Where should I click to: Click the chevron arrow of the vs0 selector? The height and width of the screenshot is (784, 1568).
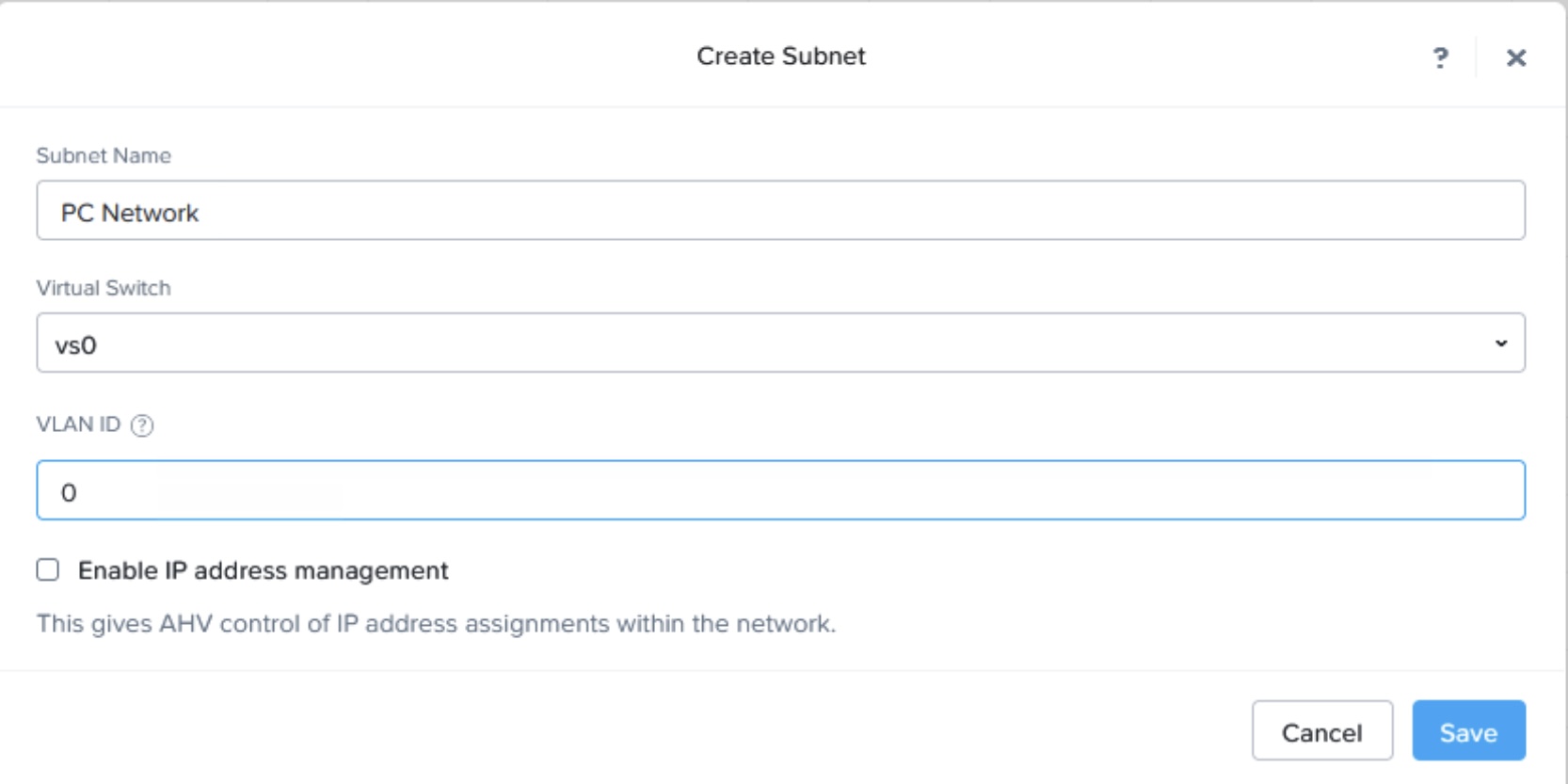click(1501, 343)
